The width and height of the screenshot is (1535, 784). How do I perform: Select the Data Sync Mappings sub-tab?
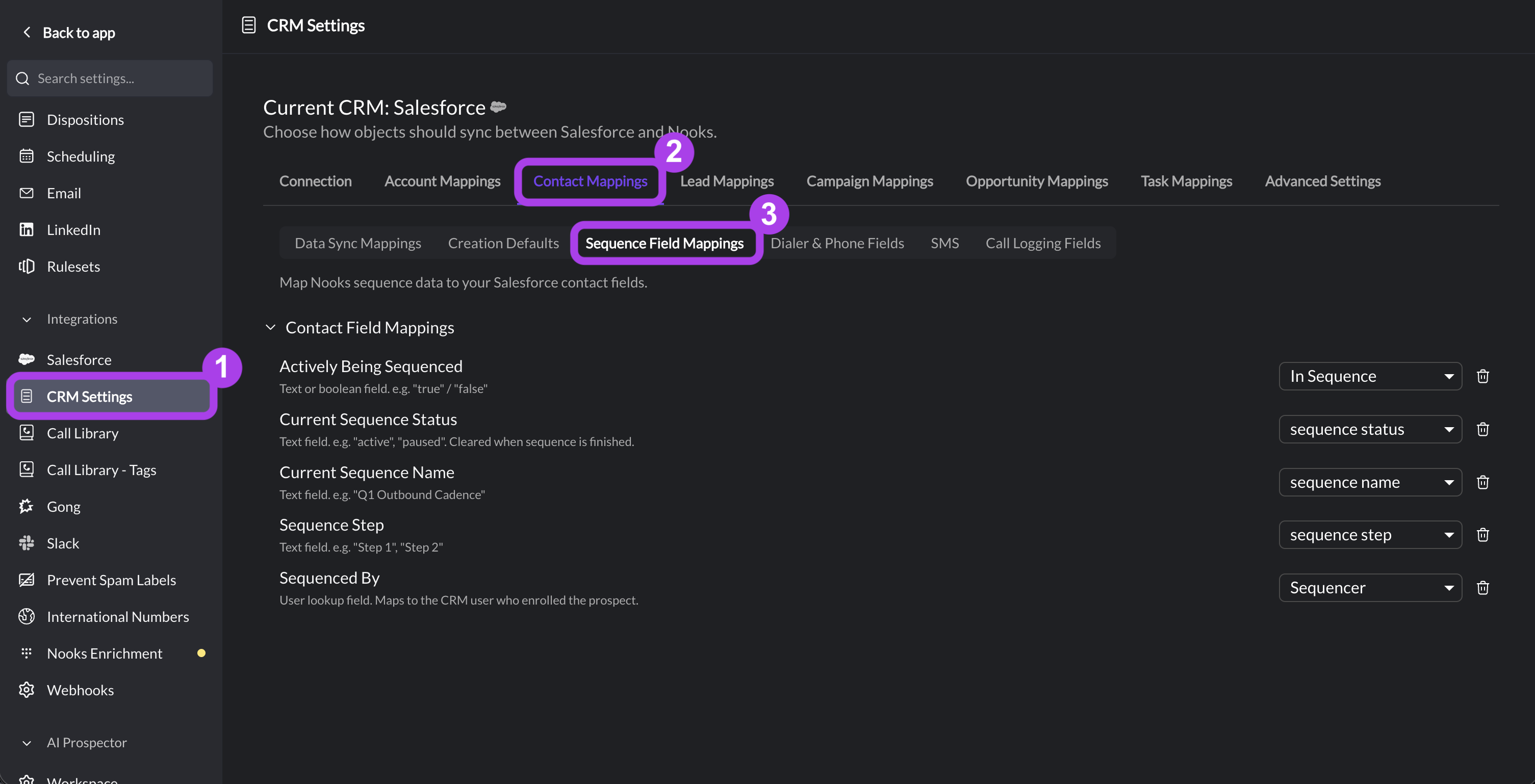pyautogui.click(x=357, y=243)
